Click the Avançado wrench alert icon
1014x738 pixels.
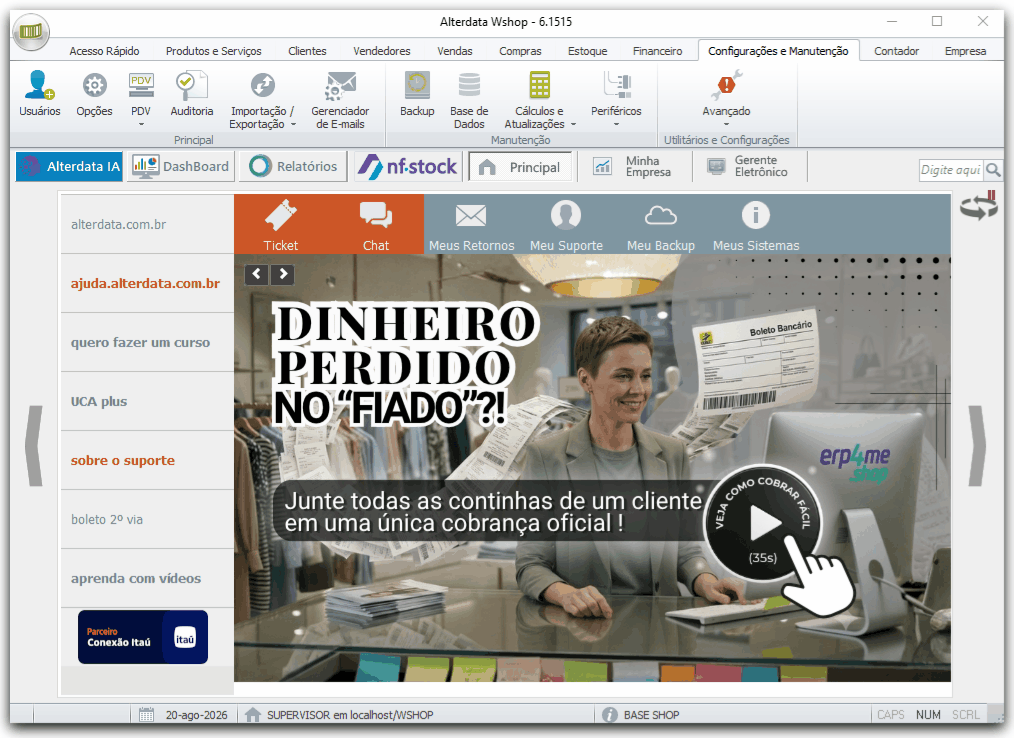coord(726,85)
